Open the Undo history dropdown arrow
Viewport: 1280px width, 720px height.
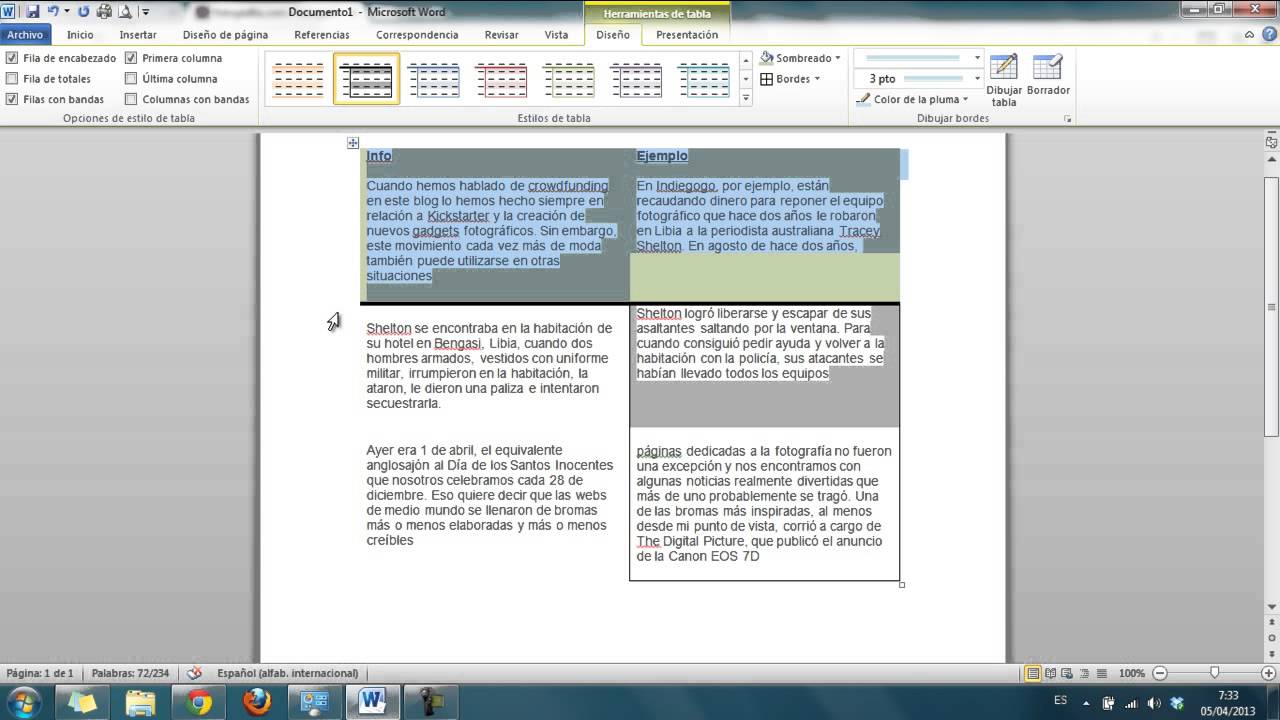(x=67, y=12)
